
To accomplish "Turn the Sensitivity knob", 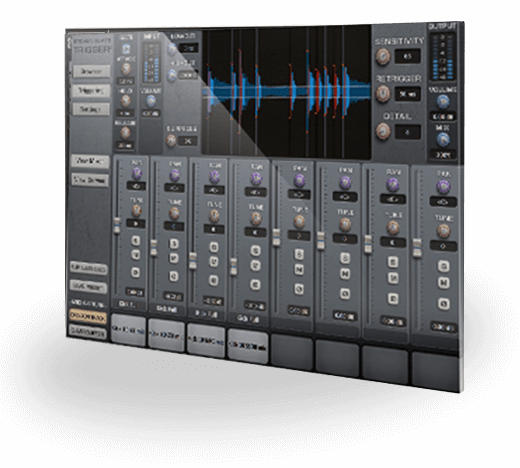I will point(383,56).
